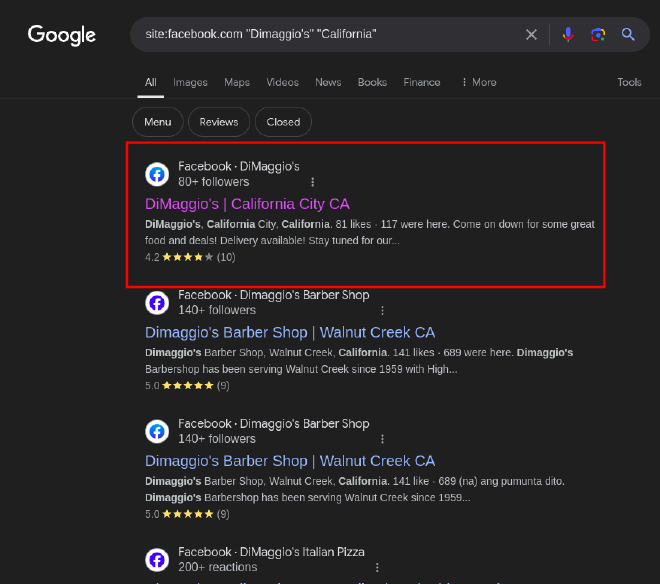Clear the search query with X
The height and width of the screenshot is (584, 660).
[531, 35]
